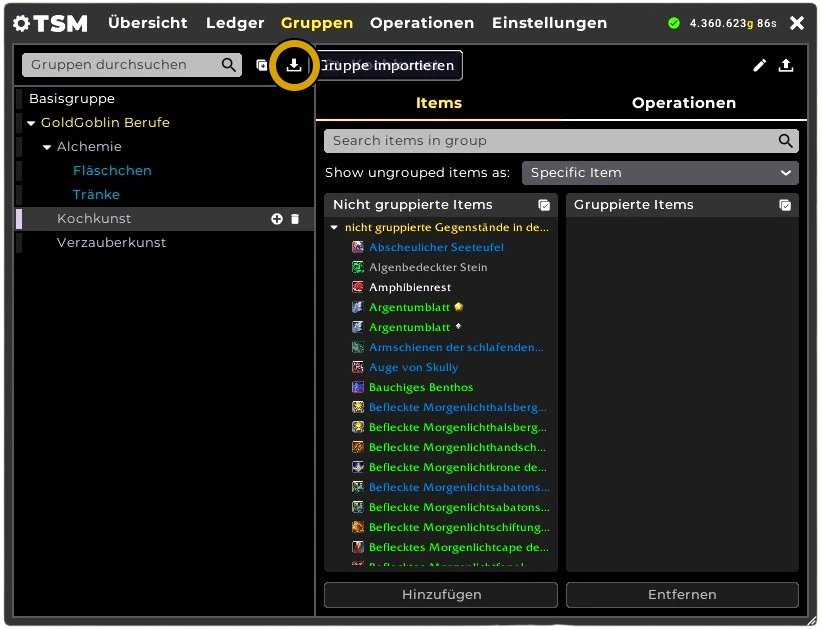Click Armschienen der schlafenden item icon
Screen dimensions: 822x630
click(x=358, y=347)
